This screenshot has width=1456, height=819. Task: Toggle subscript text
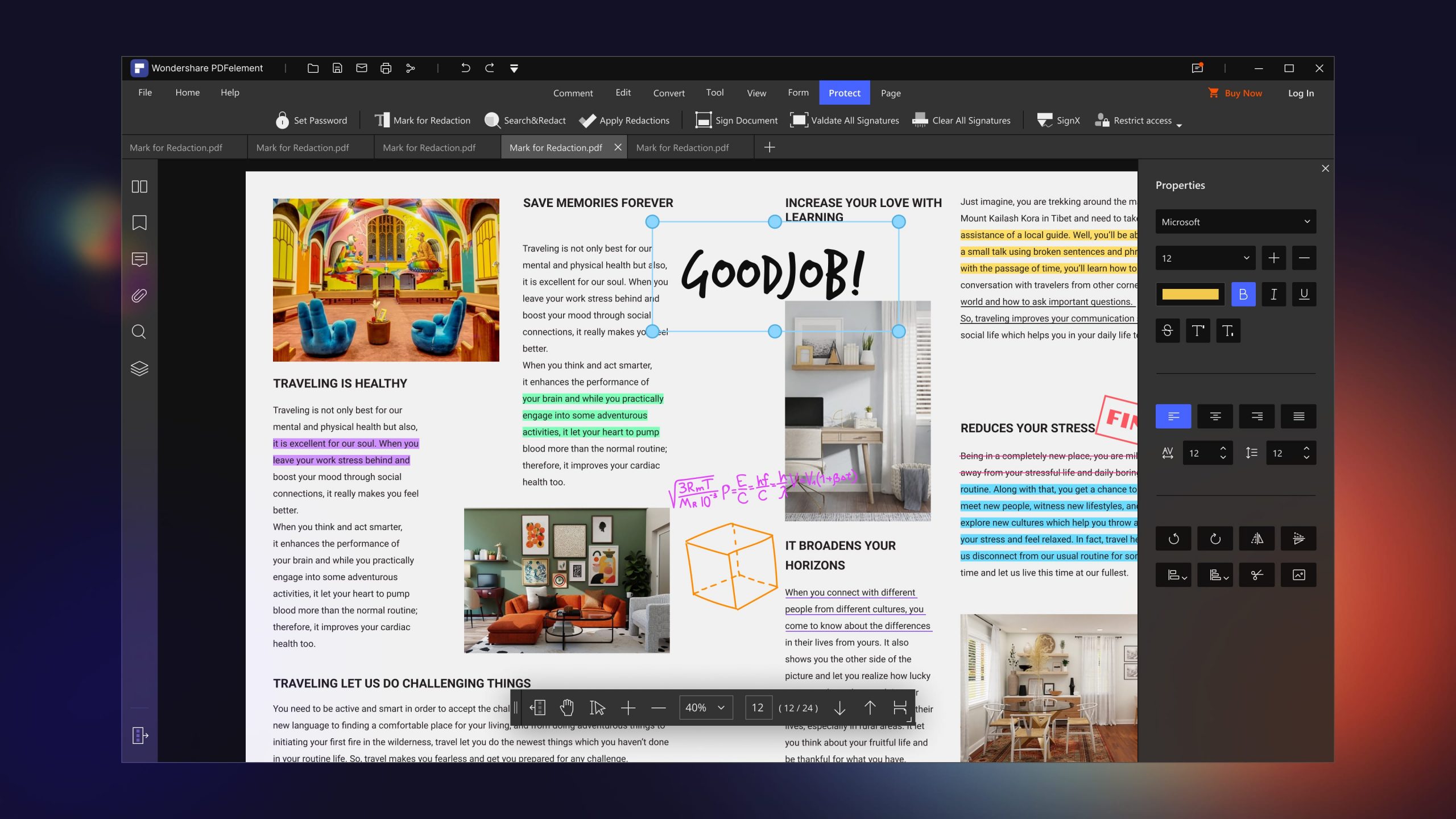click(1228, 330)
